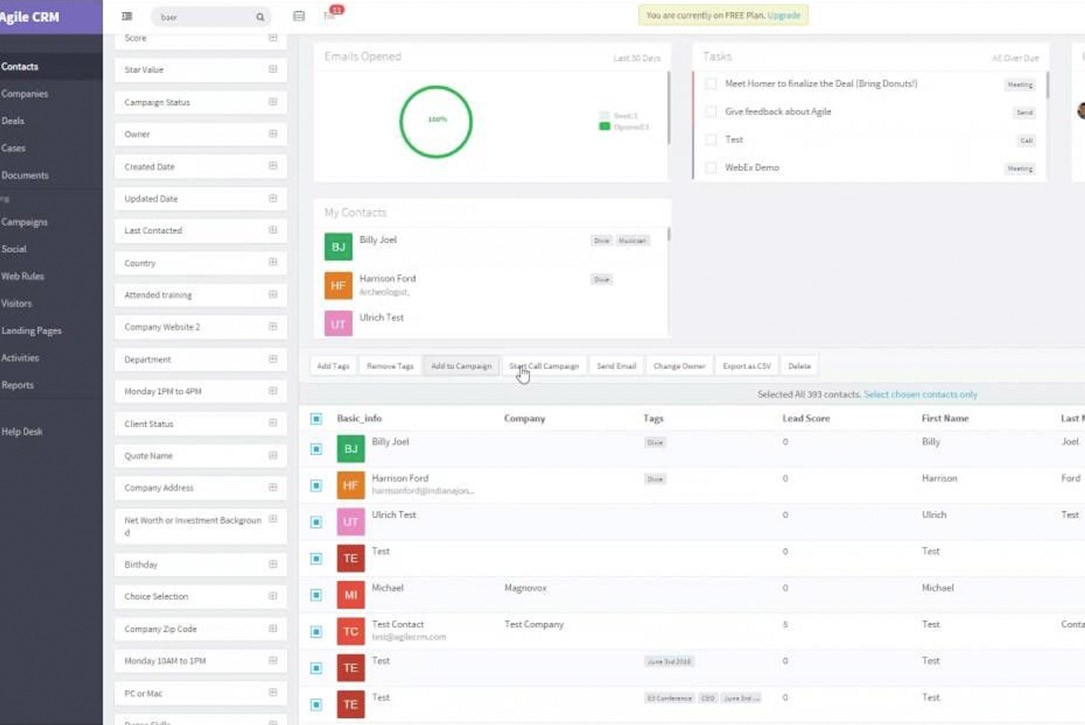Deselect Harrison Ford's row checkbox
Viewport: 1085px width, 725px height.
point(315,485)
